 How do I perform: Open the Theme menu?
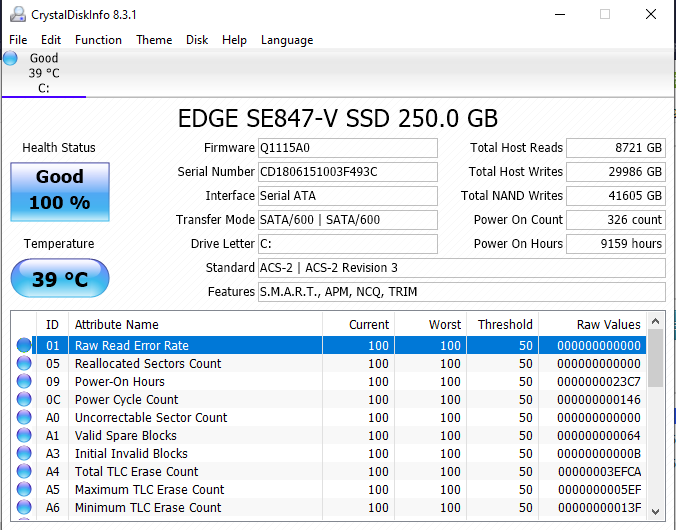[x=154, y=40]
